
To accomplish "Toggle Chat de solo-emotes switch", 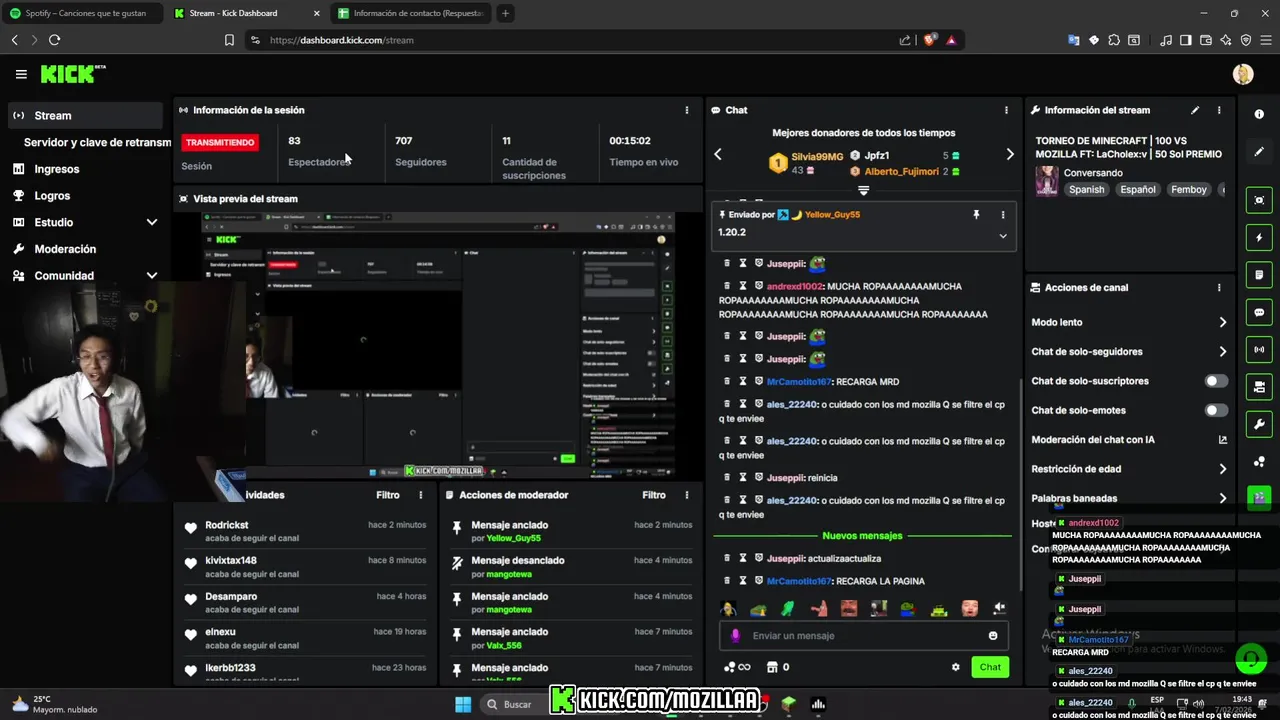I will [x=1216, y=410].
